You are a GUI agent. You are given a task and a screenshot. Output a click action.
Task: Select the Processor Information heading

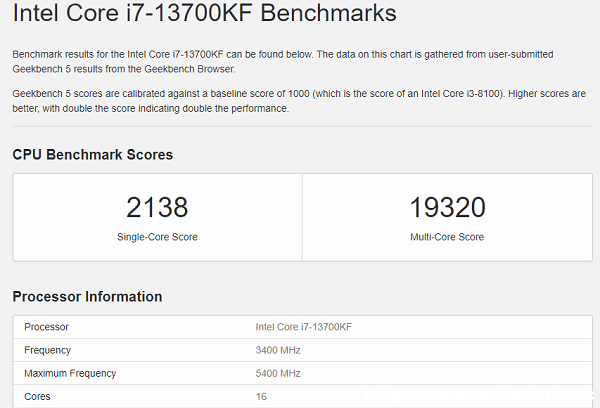pos(87,297)
